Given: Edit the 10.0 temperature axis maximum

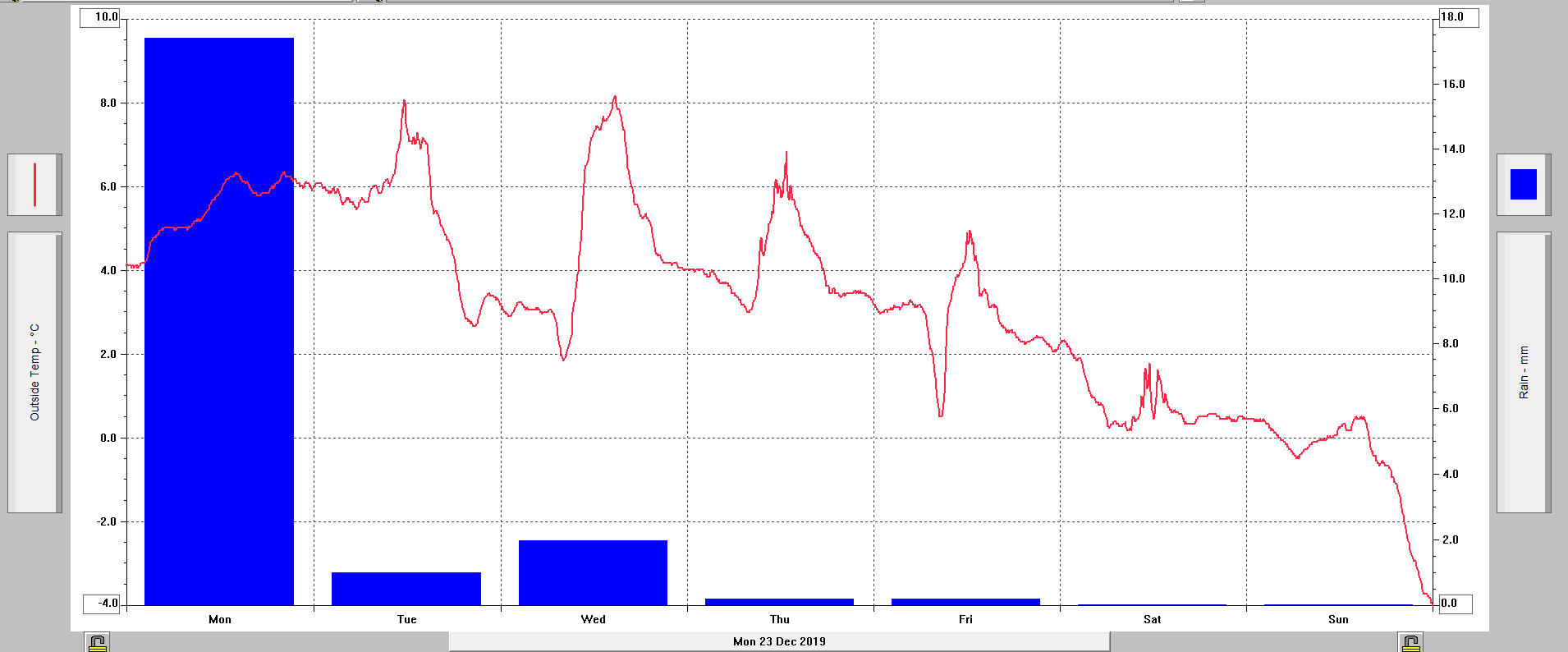Looking at the screenshot, I should pyautogui.click(x=100, y=17).
